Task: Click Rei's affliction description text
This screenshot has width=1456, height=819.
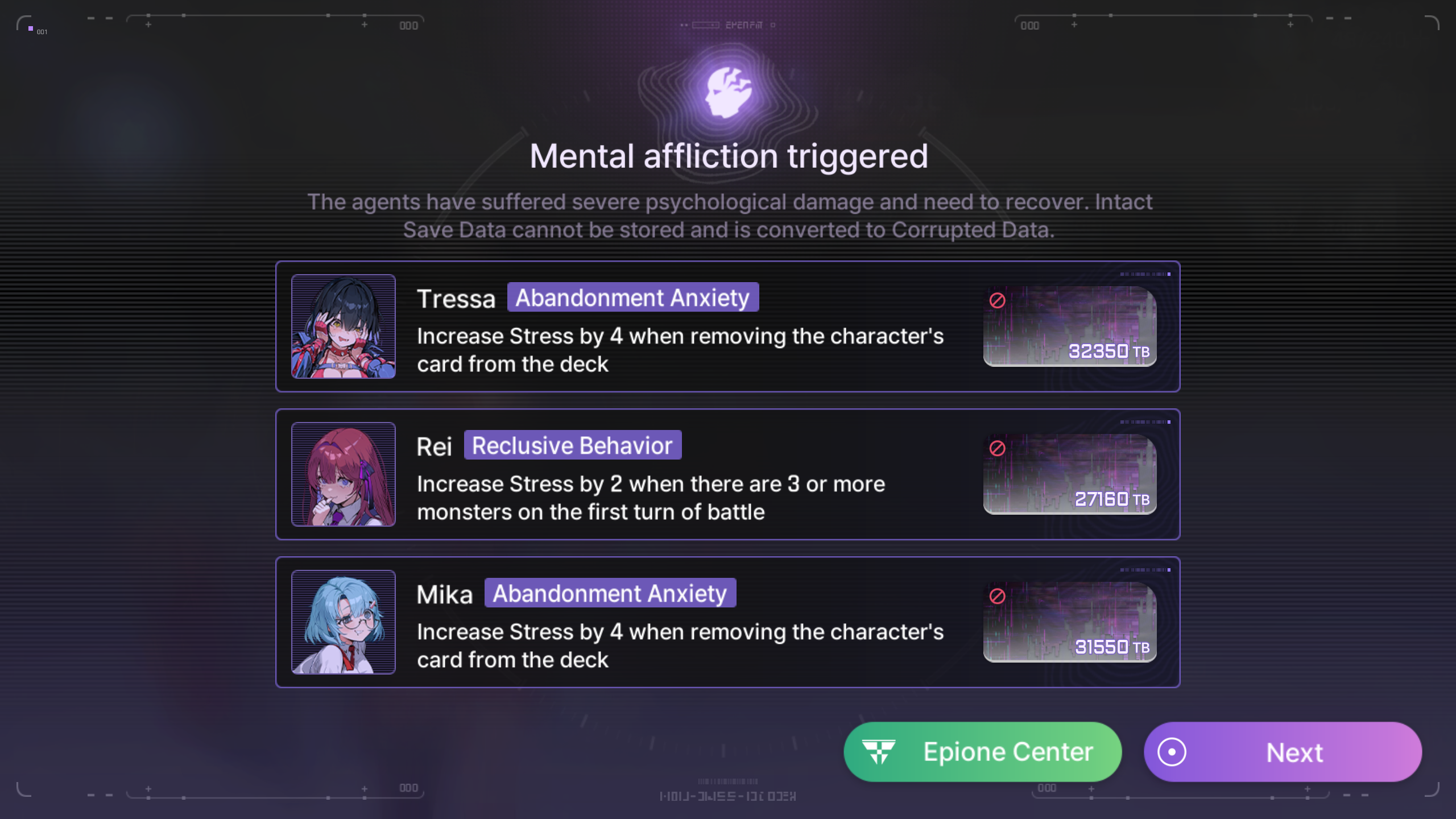Action: point(651,498)
